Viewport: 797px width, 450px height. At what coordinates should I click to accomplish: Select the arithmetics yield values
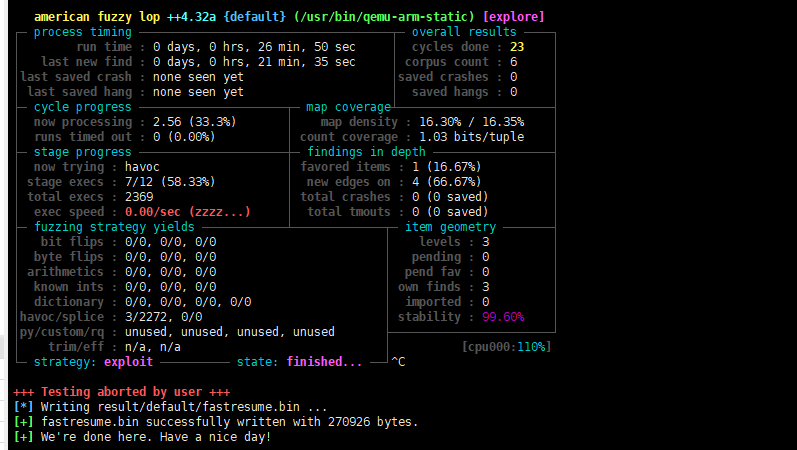click(x=170, y=272)
